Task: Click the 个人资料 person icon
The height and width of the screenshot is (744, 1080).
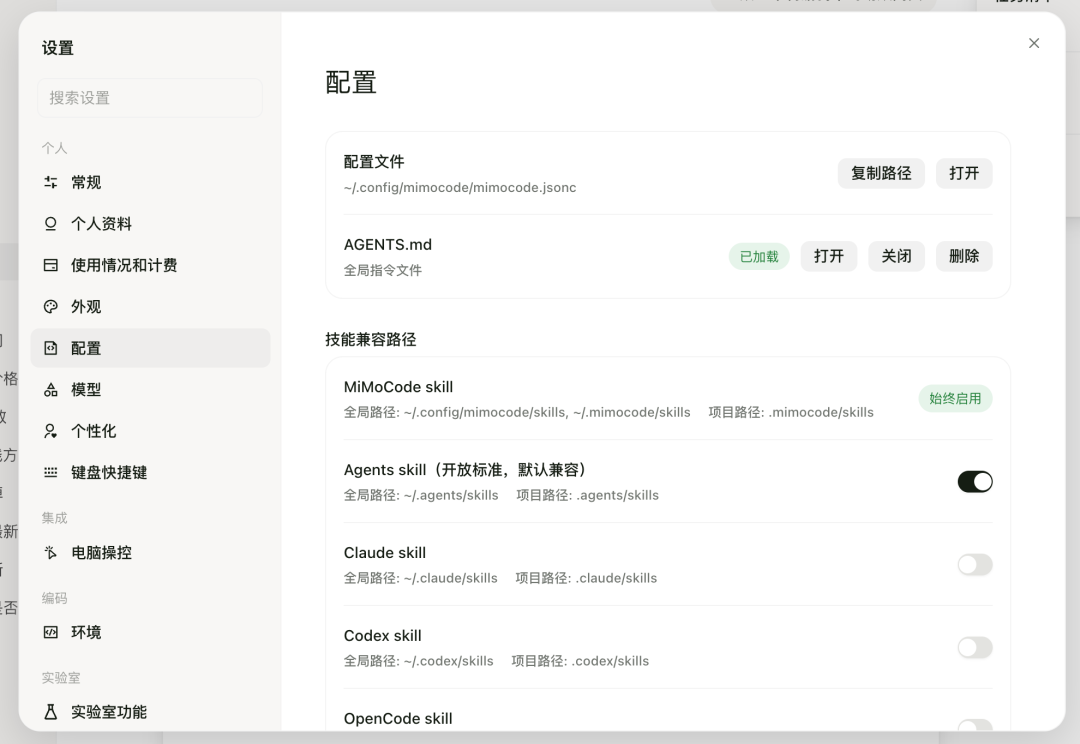Action: click(50, 224)
